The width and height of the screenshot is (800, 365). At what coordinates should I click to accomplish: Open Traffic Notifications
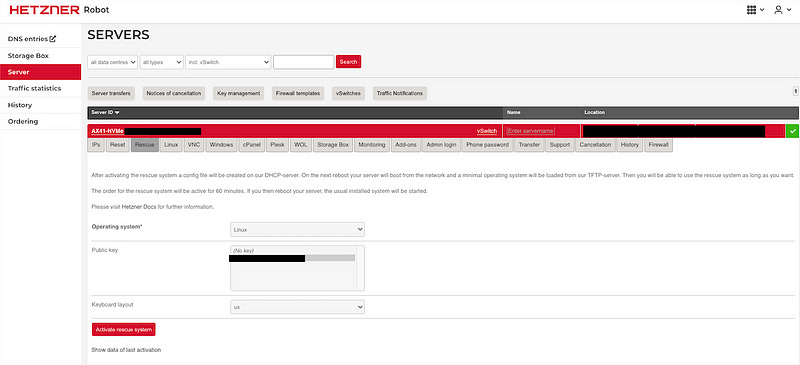(400, 93)
